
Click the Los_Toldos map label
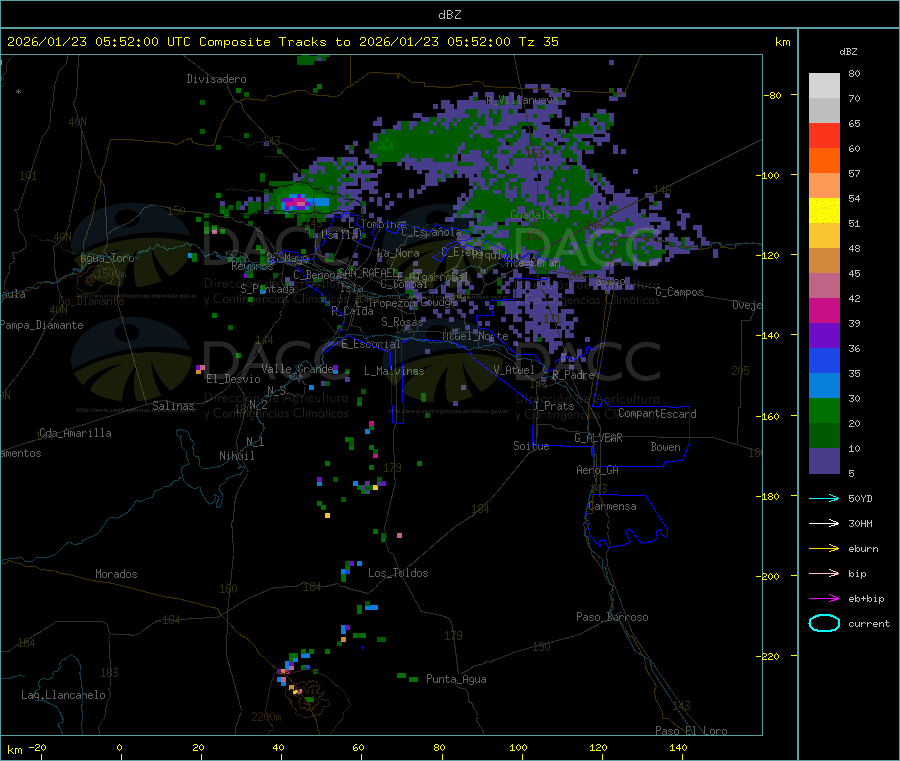[398, 573]
